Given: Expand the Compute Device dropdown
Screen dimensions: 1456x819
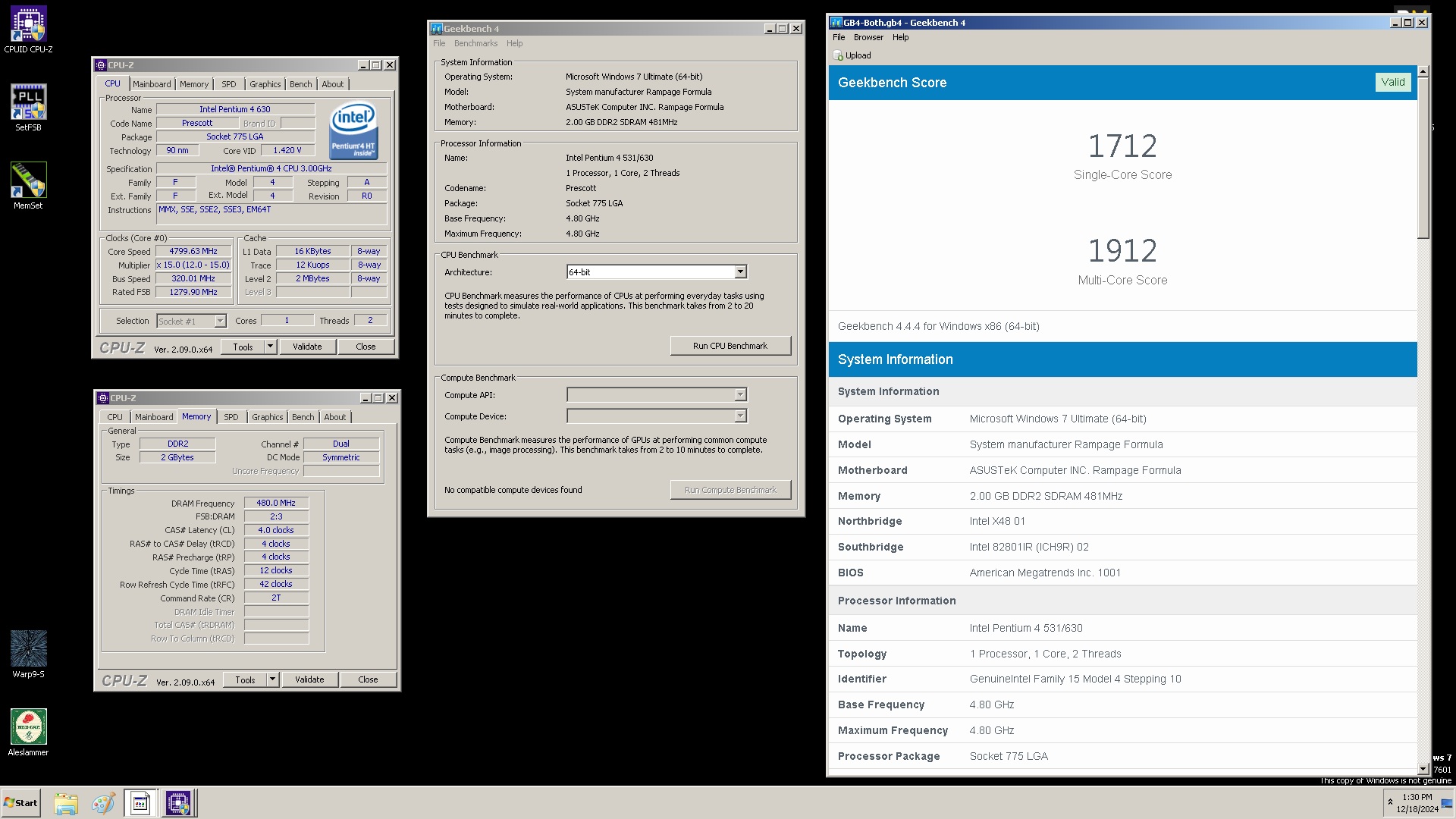Looking at the screenshot, I should pyautogui.click(x=740, y=416).
